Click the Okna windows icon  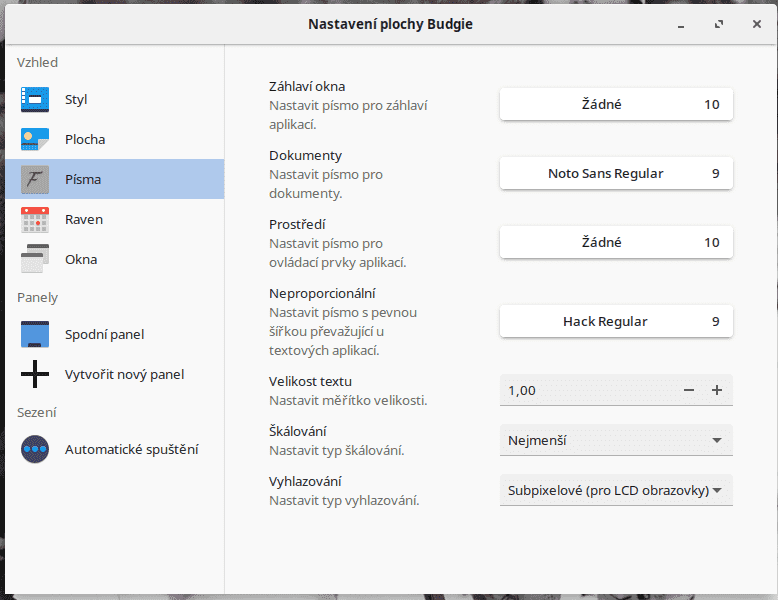[x=35, y=259]
